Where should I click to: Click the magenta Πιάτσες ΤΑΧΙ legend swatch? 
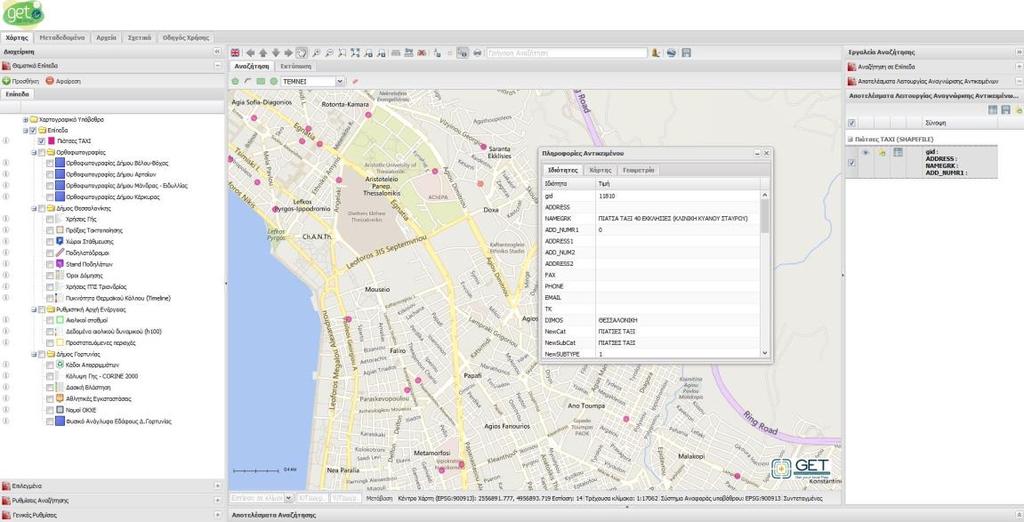pos(52,140)
